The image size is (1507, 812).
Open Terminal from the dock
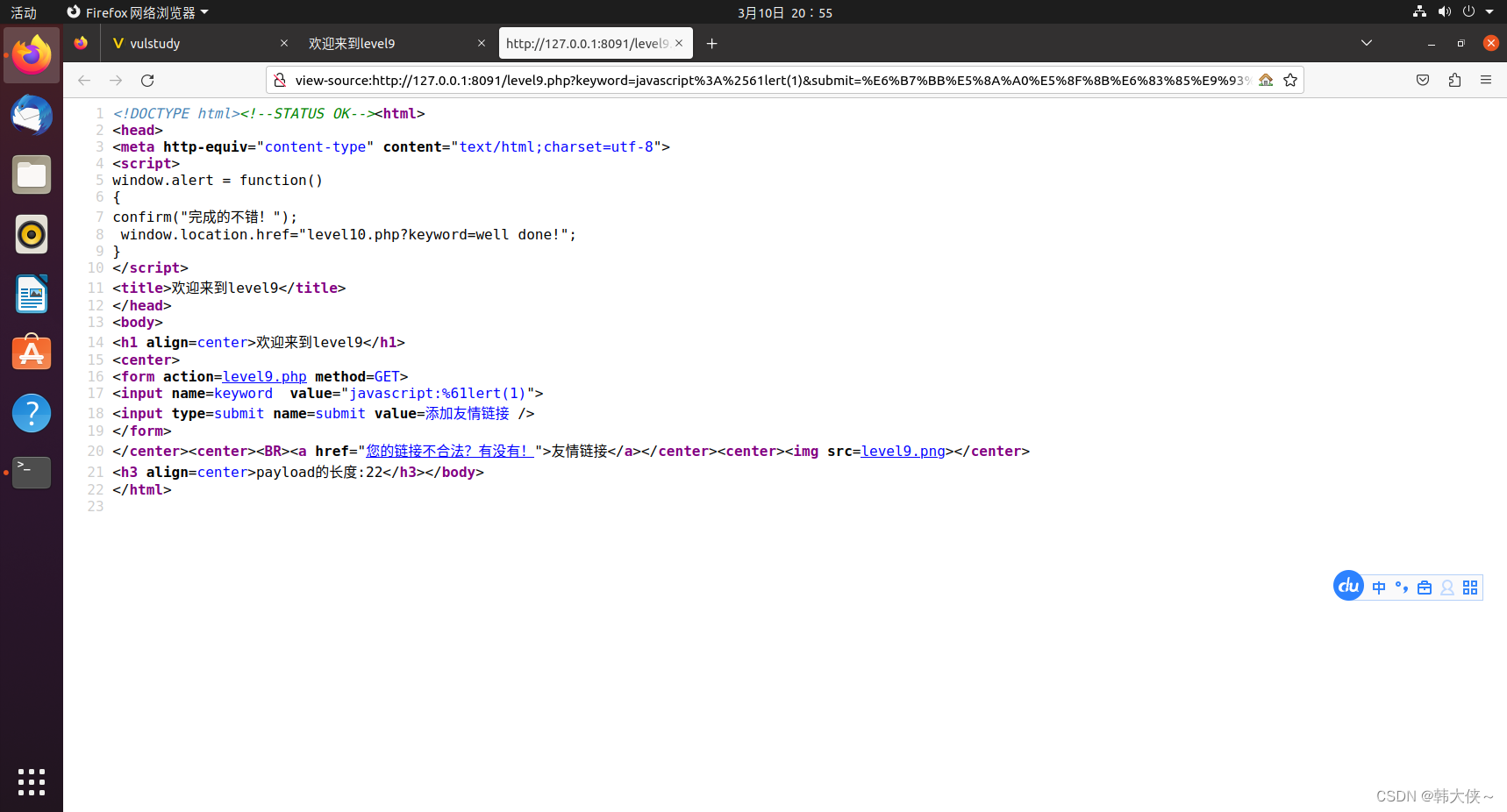pos(32,473)
